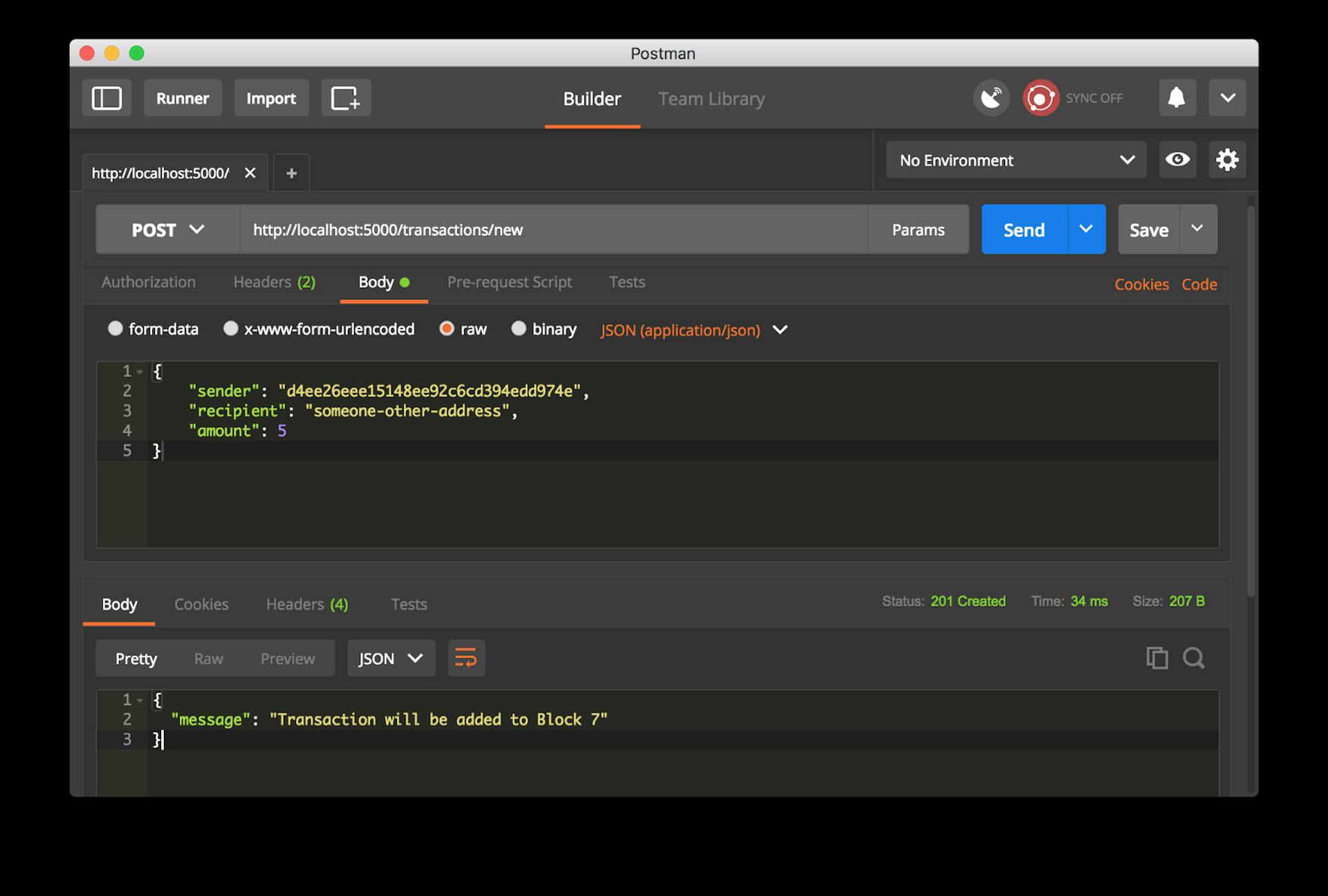Open the request Headers (2) tab
The width and height of the screenshot is (1328, 896).
pos(274,282)
